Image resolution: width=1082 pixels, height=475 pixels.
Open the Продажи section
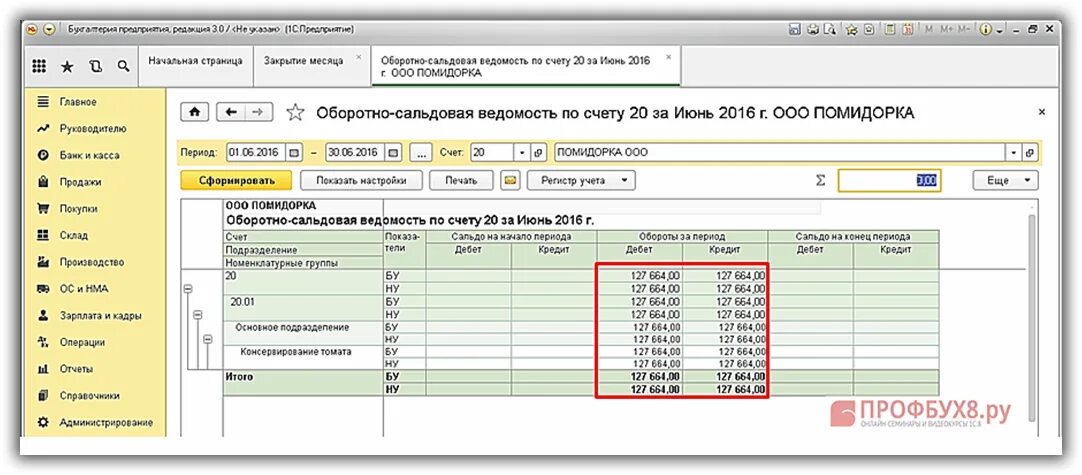(x=80, y=182)
